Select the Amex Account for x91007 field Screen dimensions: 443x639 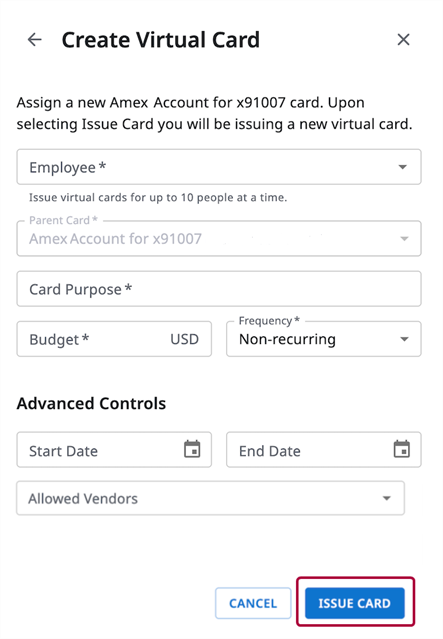click(x=219, y=238)
